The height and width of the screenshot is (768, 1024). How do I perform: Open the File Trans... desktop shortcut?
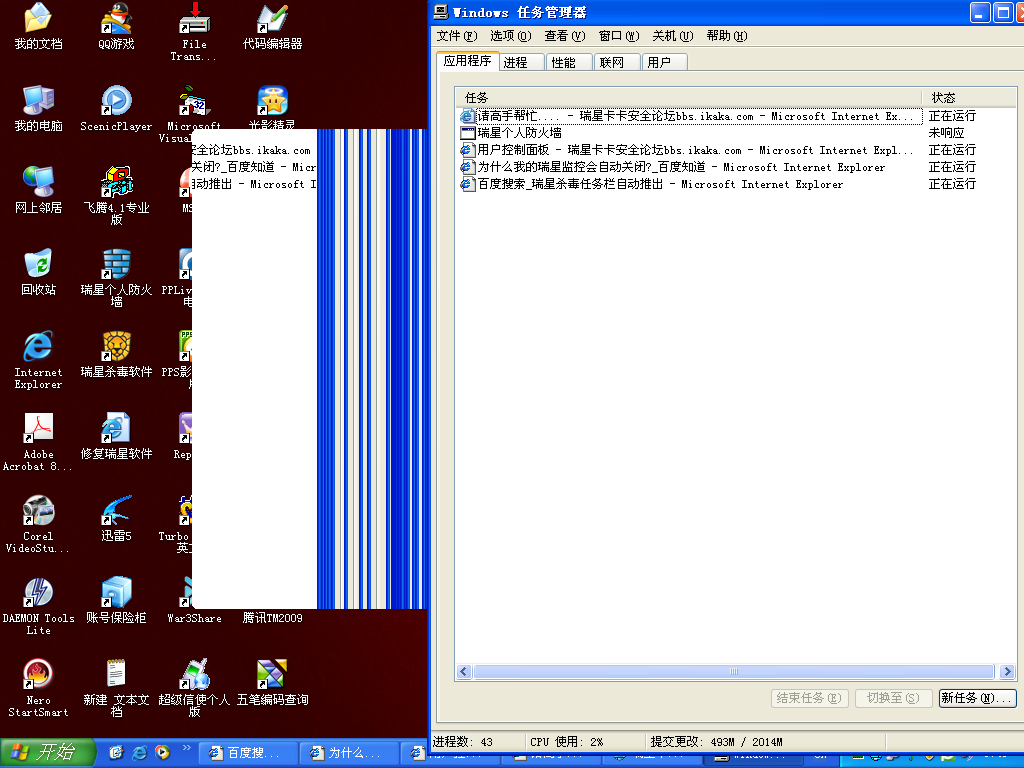(x=194, y=31)
